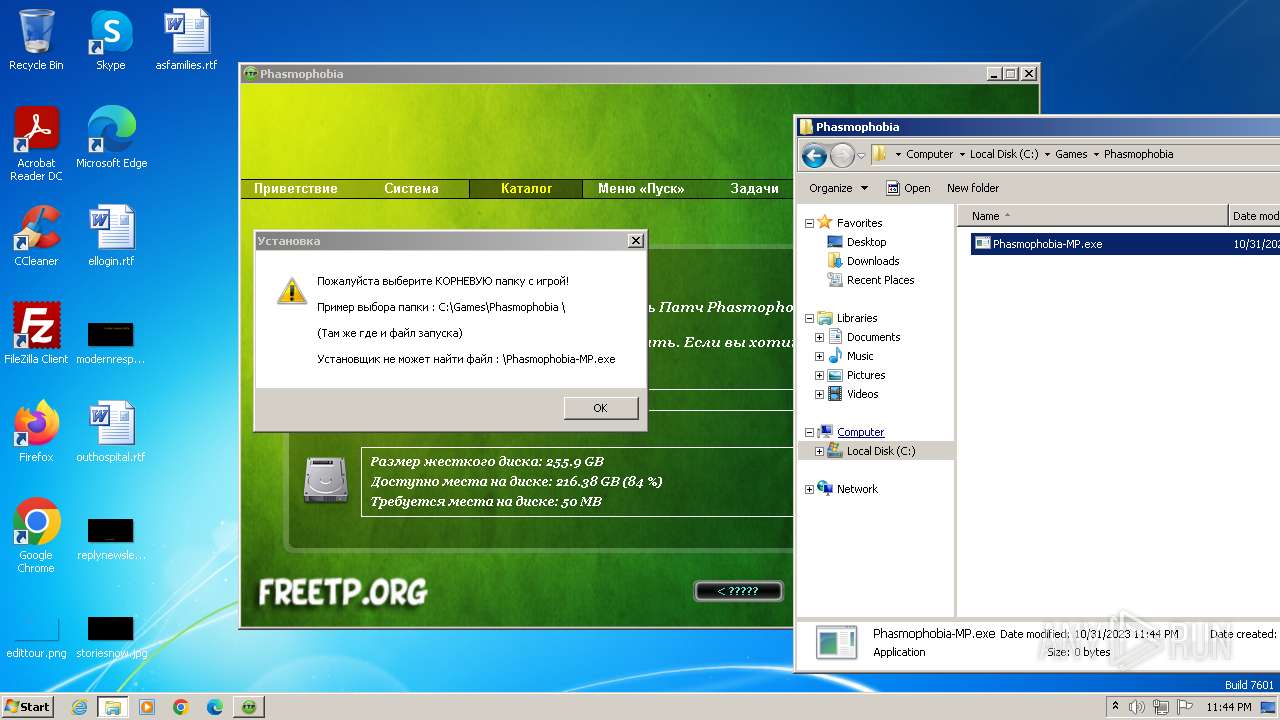This screenshot has width=1280, height=720.
Task: Open the Organize dropdown in Explorer
Action: [x=838, y=188]
